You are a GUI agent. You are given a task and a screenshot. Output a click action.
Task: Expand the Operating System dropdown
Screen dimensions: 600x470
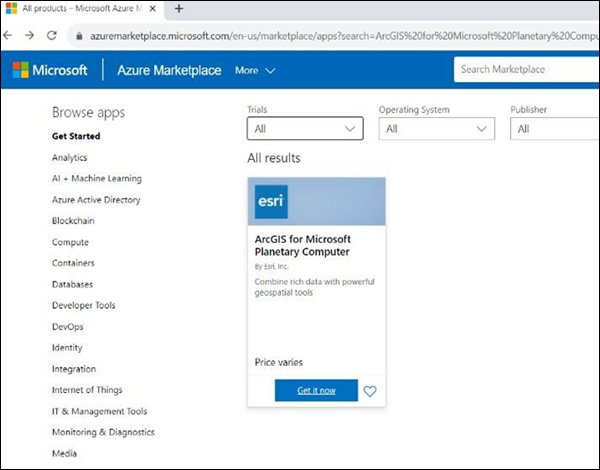(436, 129)
